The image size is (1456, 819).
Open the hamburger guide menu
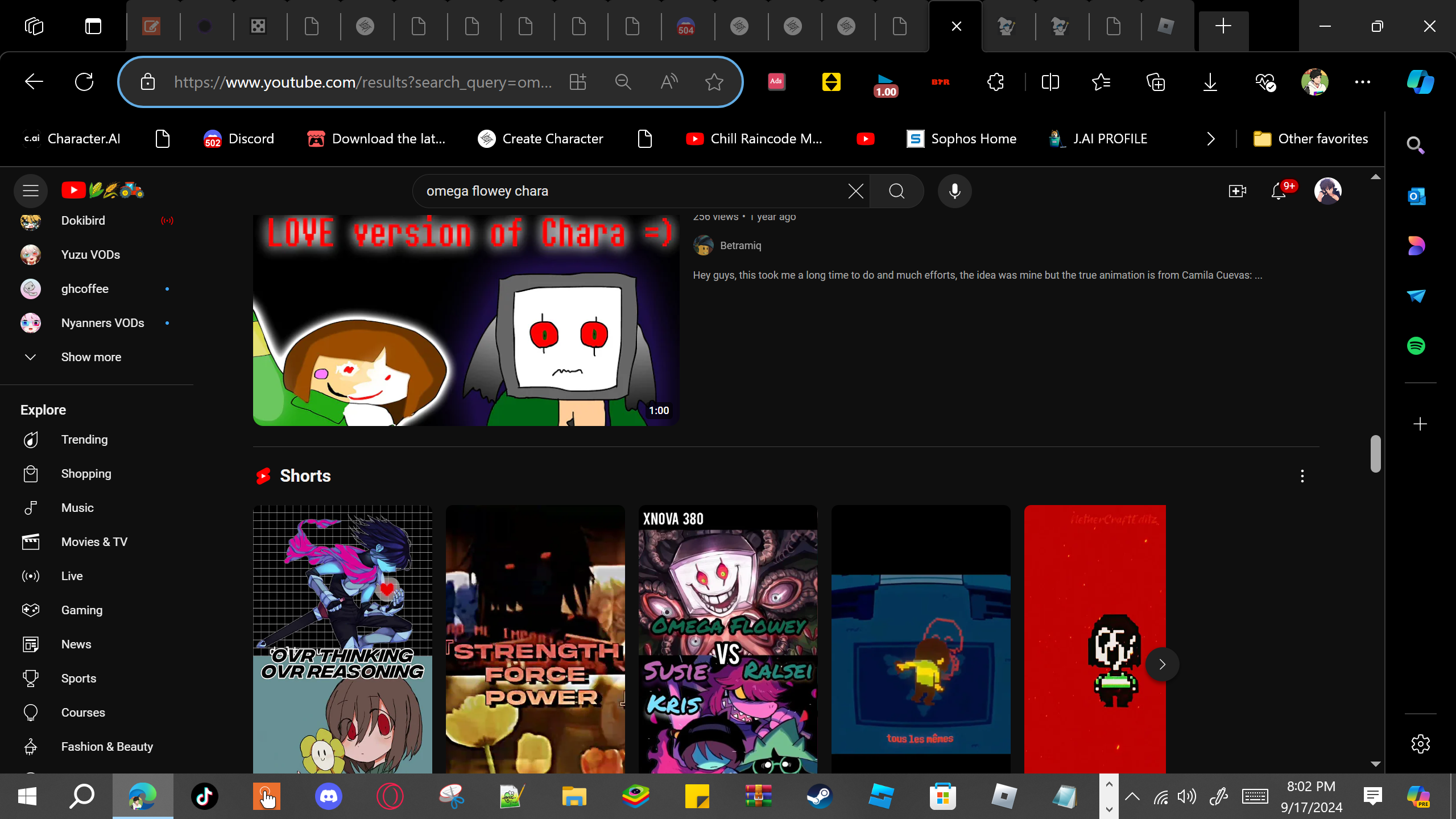point(31,191)
